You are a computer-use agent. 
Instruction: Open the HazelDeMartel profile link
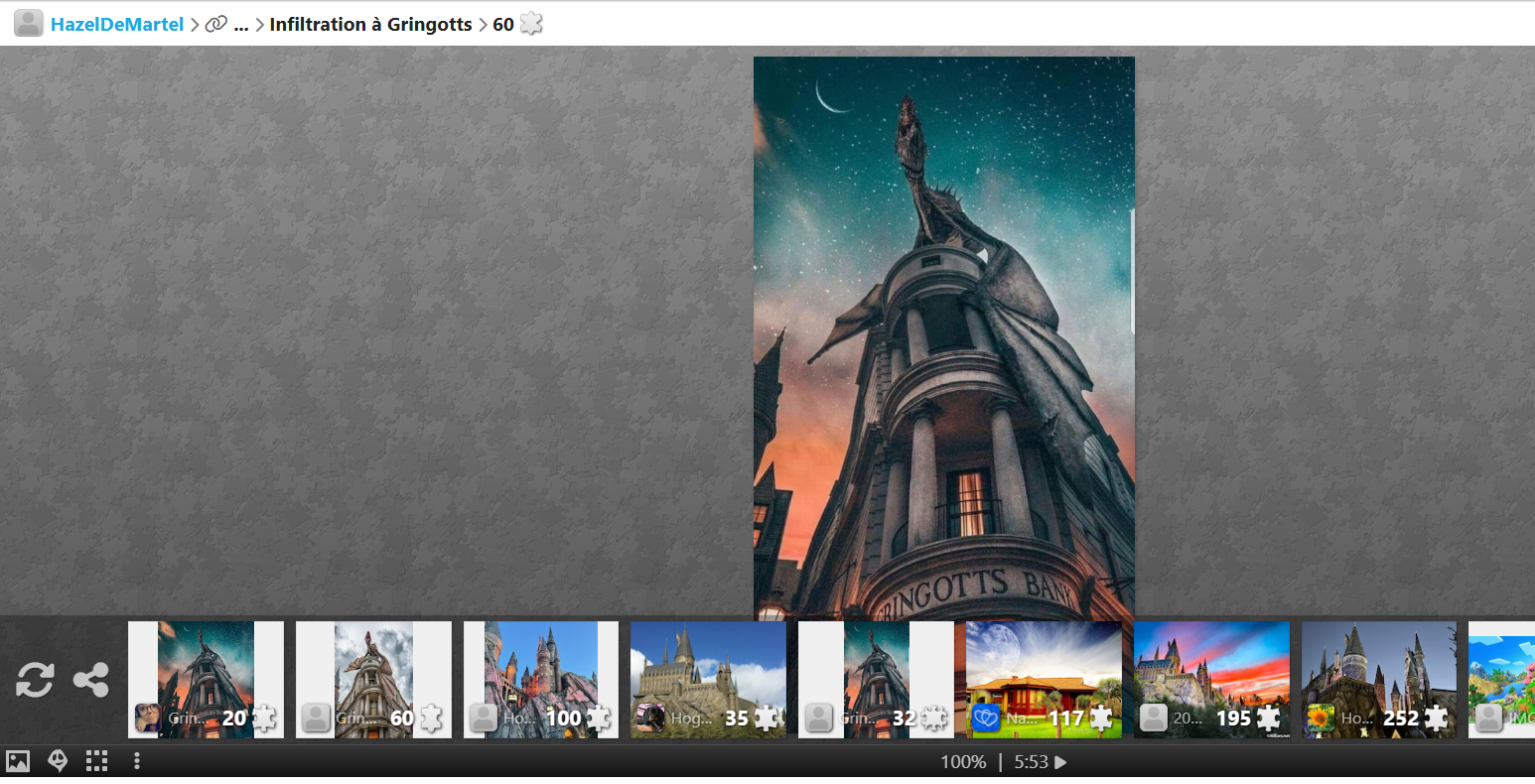pyautogui.click(x=117, y=24)
